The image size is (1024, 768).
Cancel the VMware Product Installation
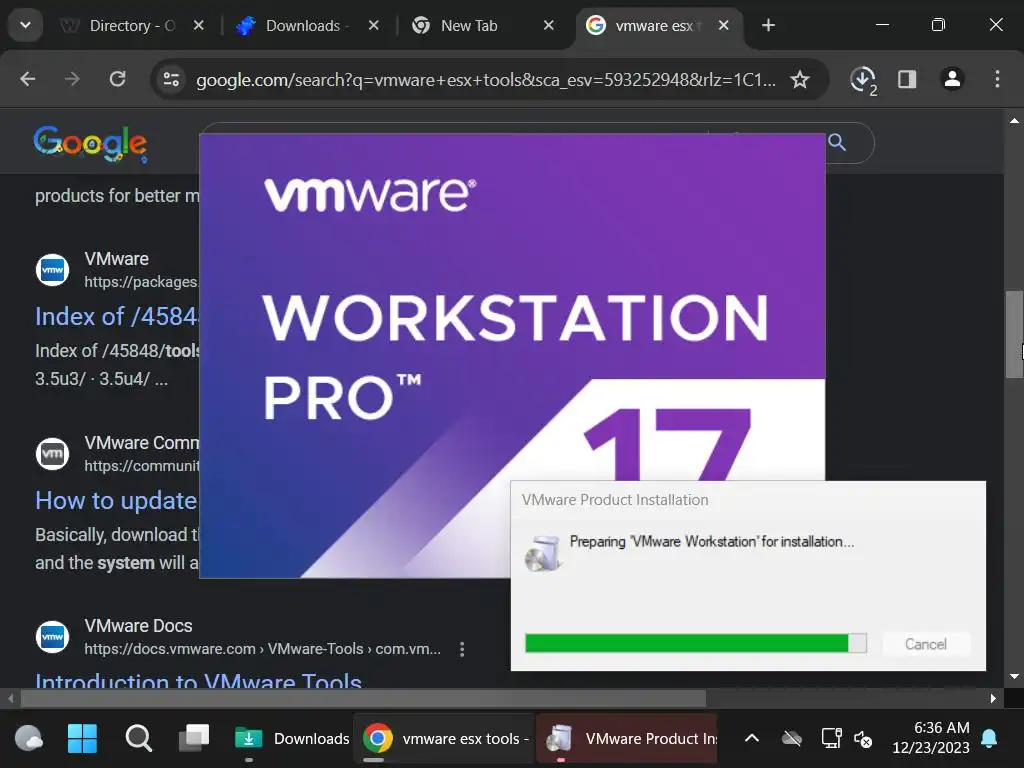[x=926, y=645]
